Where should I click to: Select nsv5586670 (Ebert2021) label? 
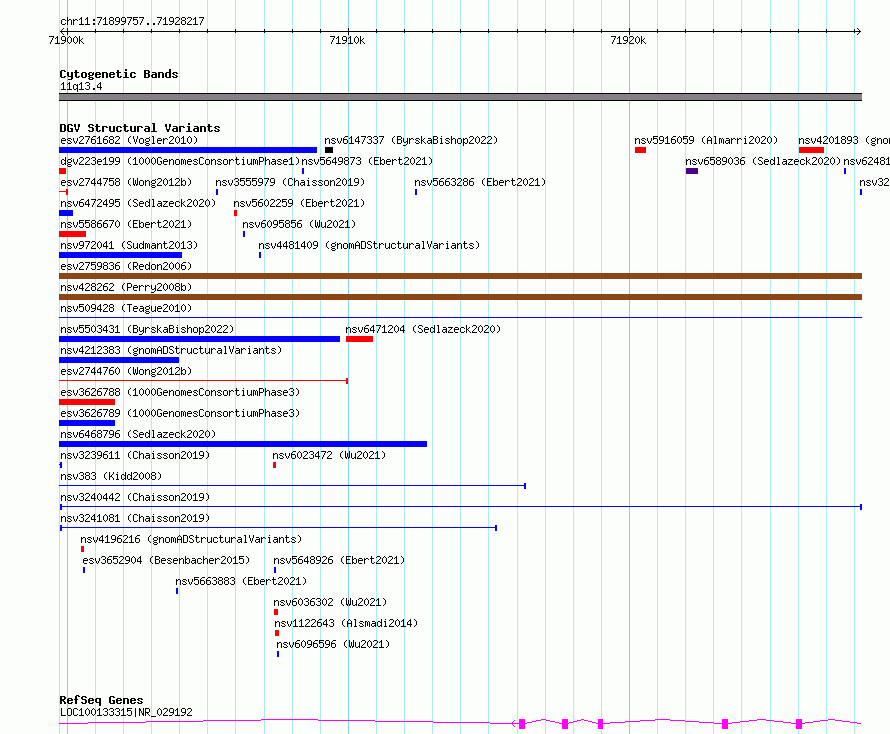click(126, 224)
